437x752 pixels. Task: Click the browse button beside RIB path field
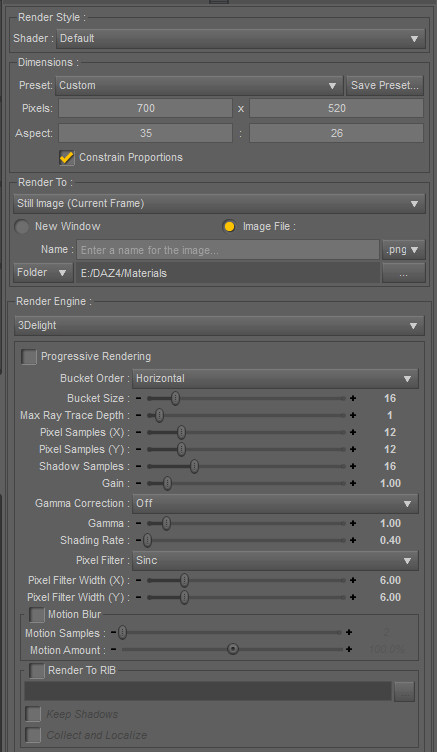(404, 691)
